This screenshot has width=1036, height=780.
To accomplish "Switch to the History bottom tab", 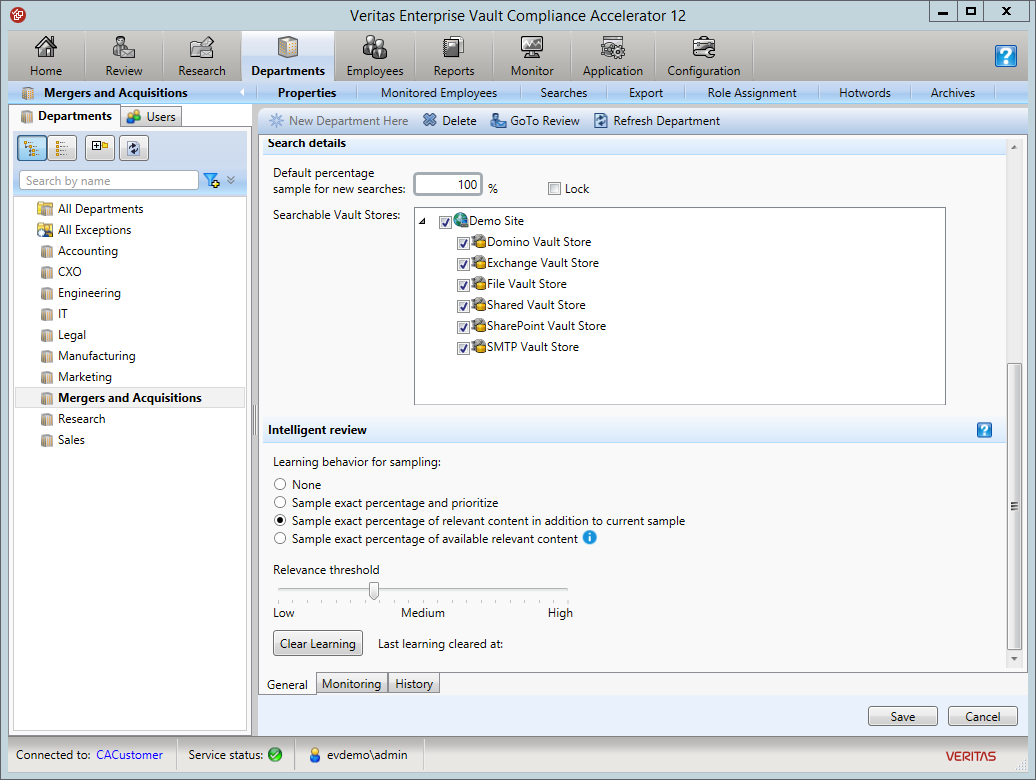I will (414, 684).
